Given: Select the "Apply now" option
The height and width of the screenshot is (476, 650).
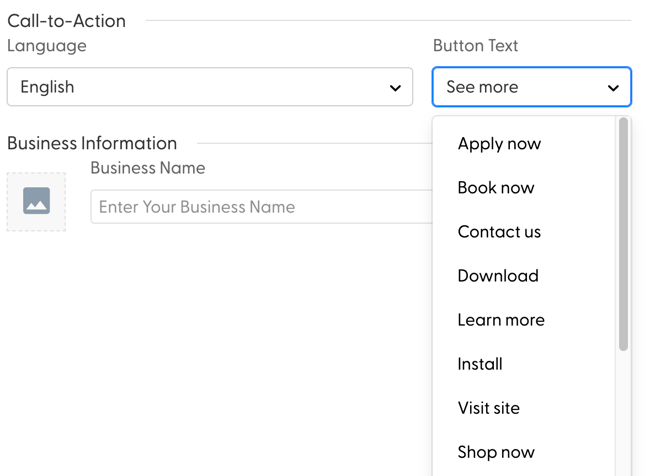Looking at the screenshot, I should coord(499,144).
